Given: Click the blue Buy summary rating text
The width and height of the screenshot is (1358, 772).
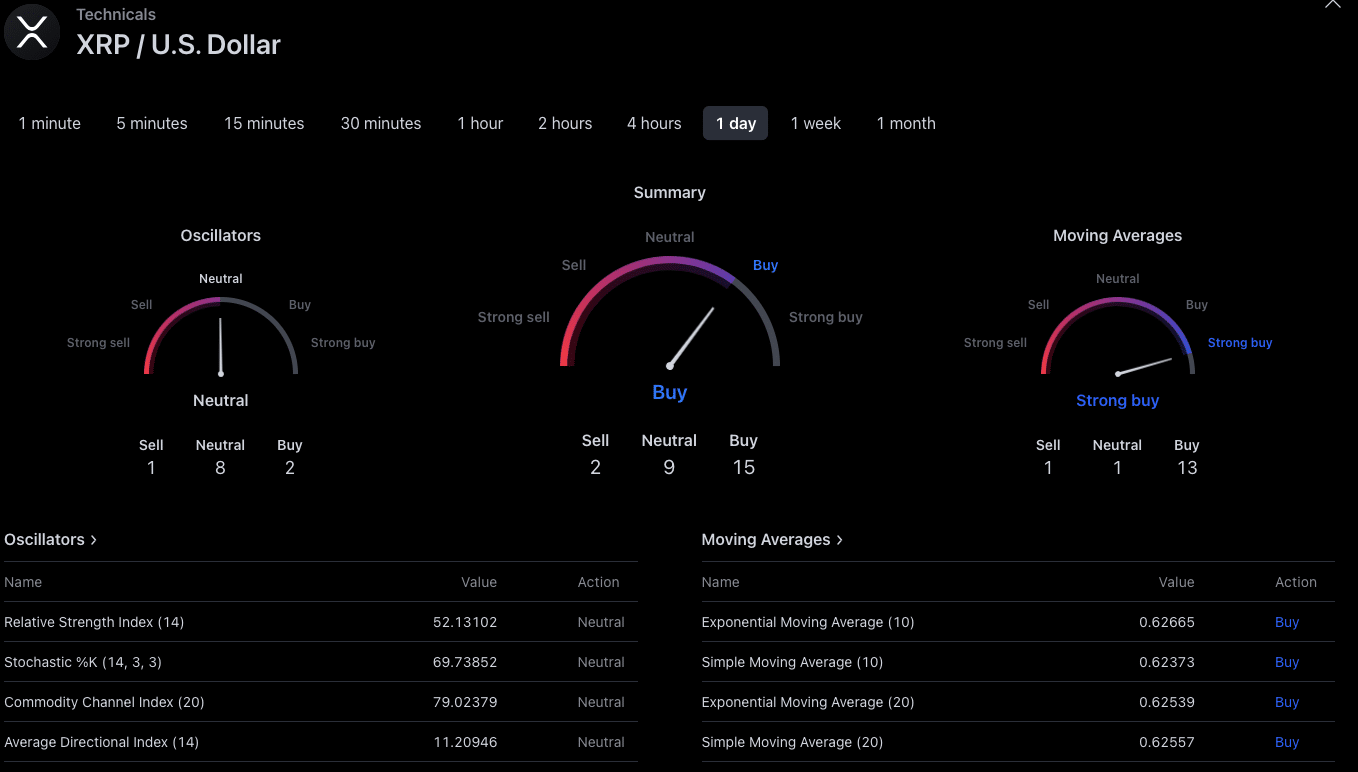Looking at the screenshot, I should click(x=670, y=392).
